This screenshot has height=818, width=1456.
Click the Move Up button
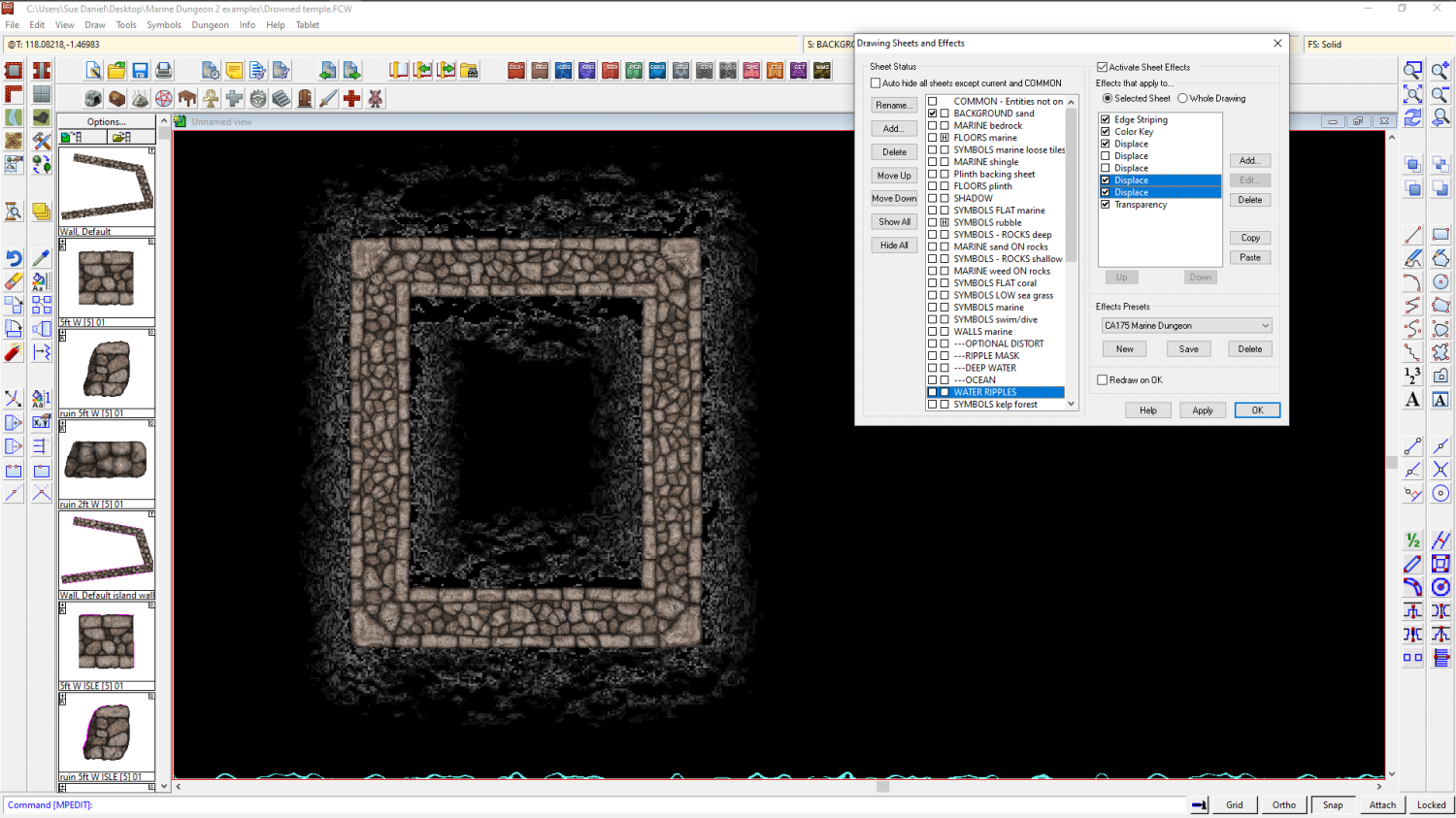(894, 176)
